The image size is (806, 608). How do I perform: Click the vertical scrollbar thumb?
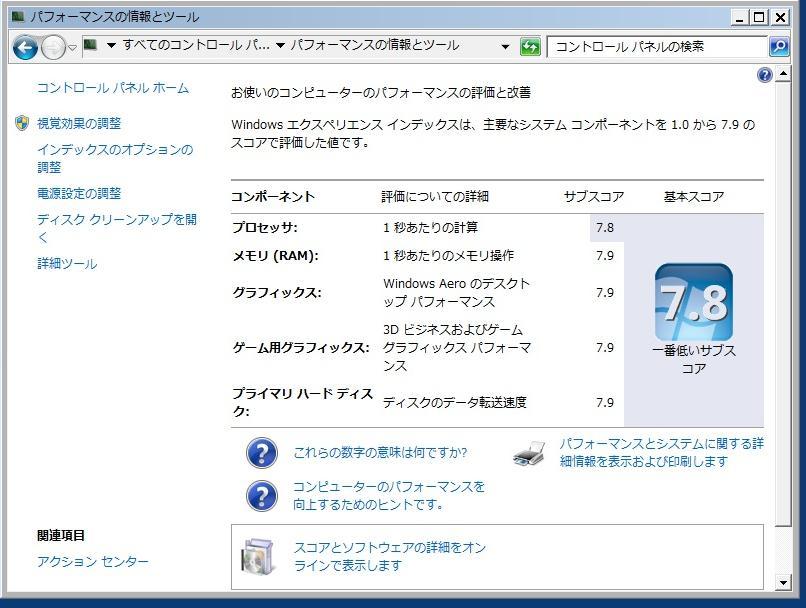(x=783, y=304)
